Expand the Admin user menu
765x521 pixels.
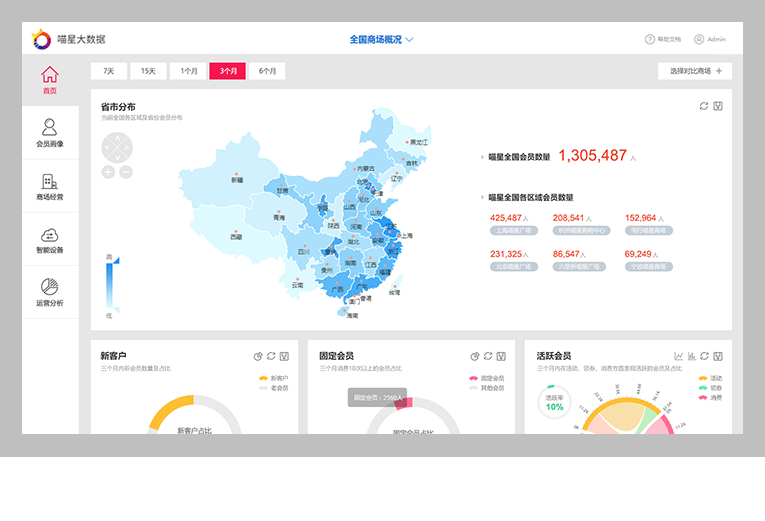point(710,40)
